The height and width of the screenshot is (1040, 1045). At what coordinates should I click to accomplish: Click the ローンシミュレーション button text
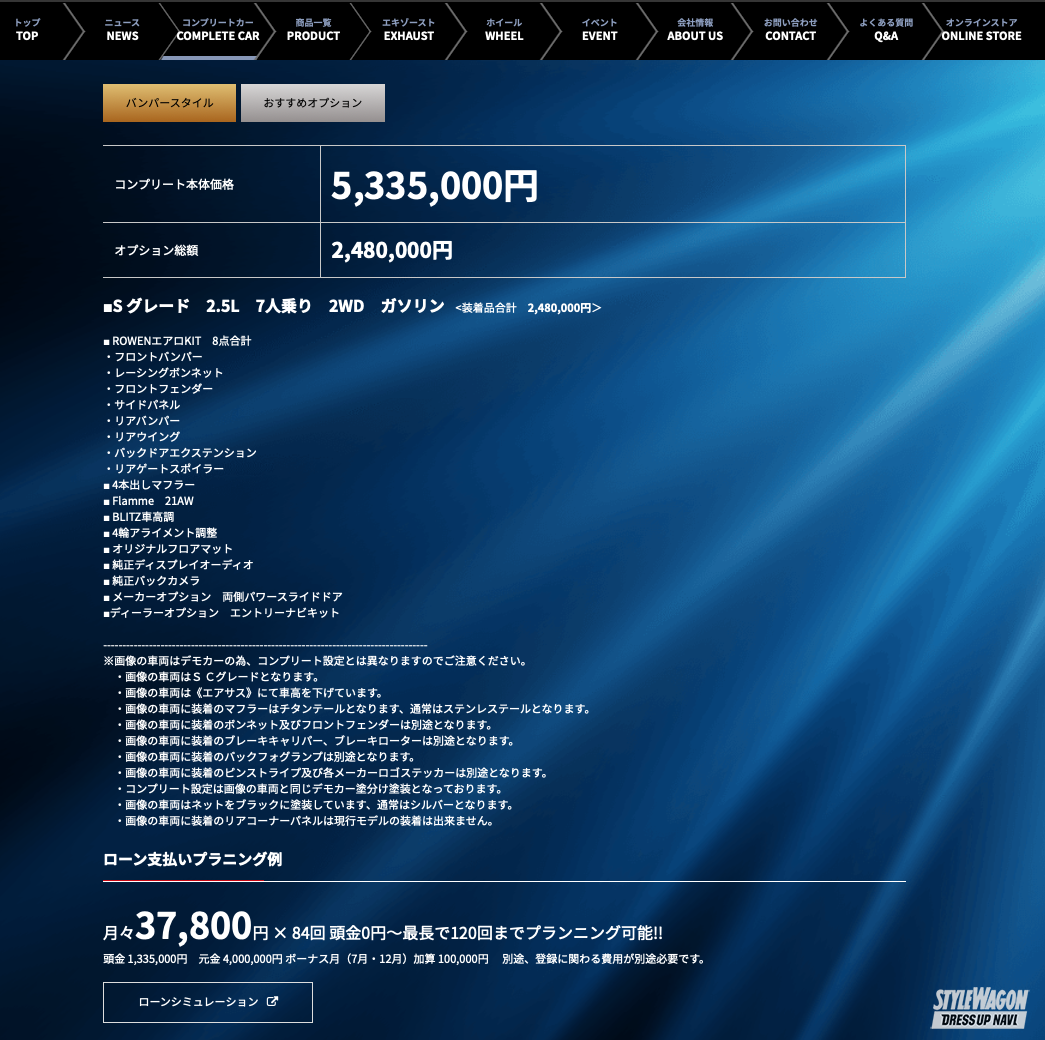(198, 1002)
